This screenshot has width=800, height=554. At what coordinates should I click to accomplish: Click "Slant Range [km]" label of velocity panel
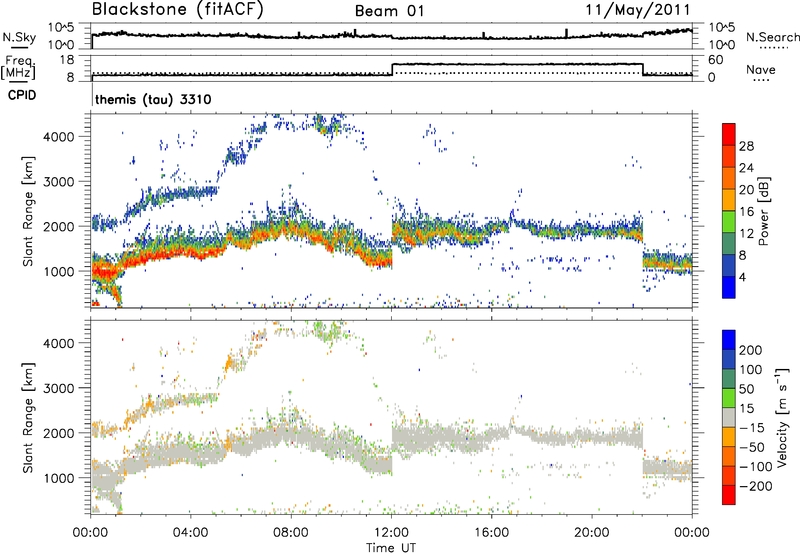[x=28, y=418]
